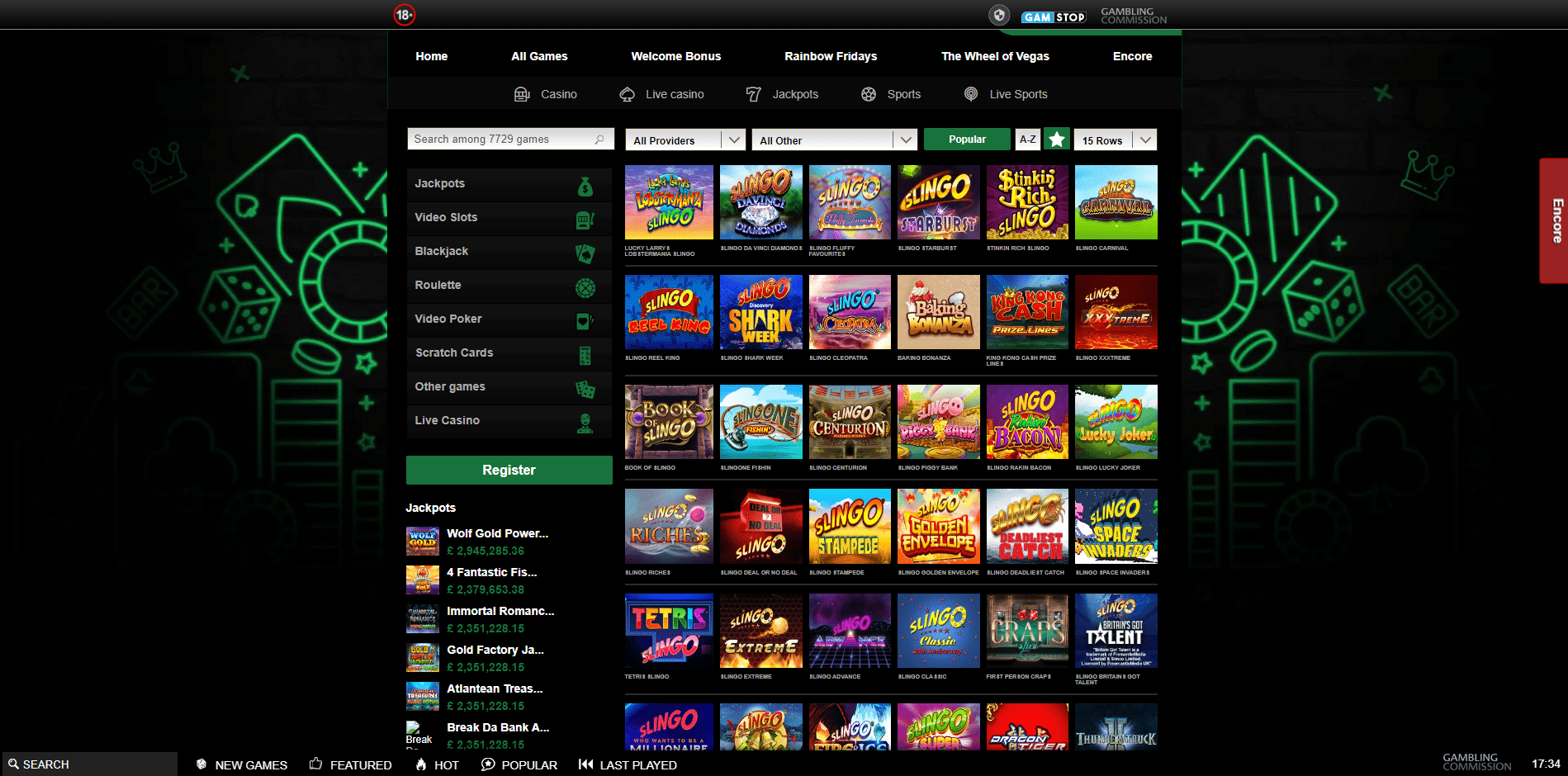Open Wolf Gold Power jackpot
This screenshot has height=776, width=1568.
pos(478,542)
